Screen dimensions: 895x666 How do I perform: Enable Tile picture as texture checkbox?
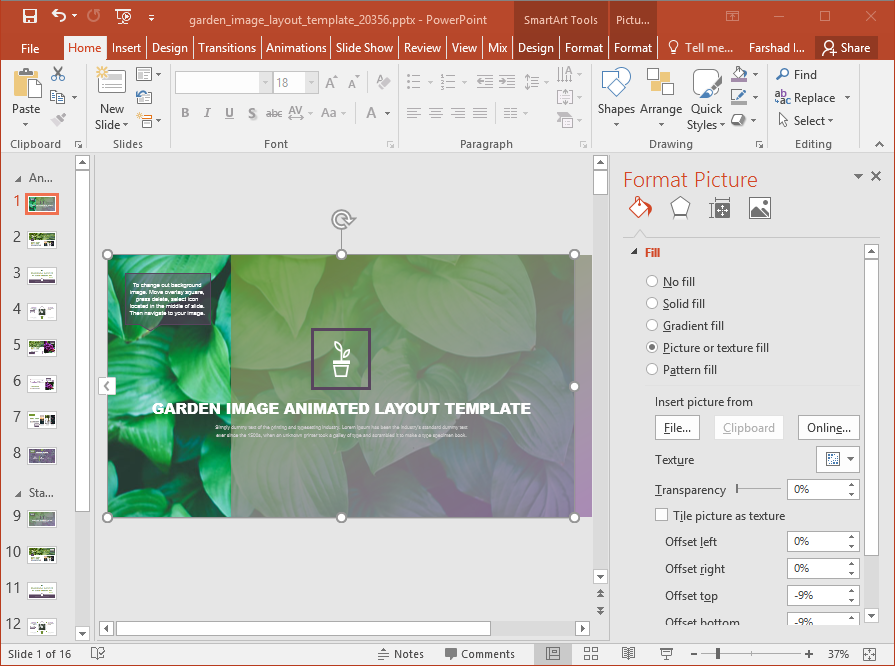pos(661,515)
